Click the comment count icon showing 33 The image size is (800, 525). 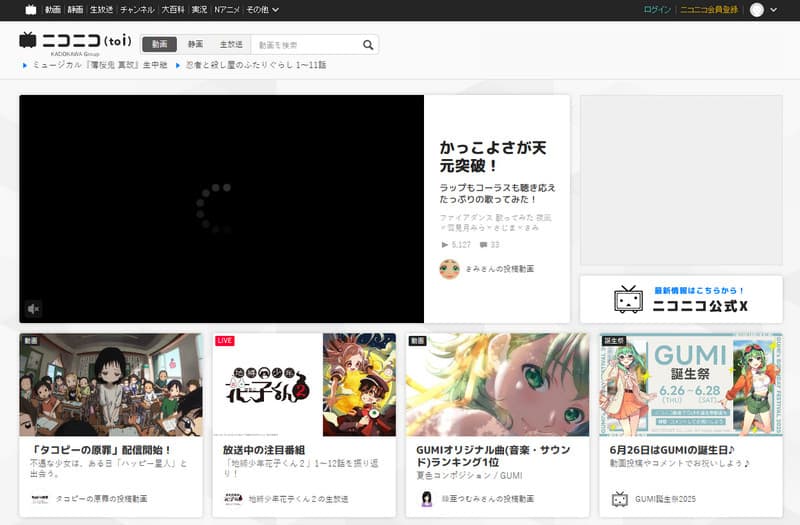click(x=483, y=245)
